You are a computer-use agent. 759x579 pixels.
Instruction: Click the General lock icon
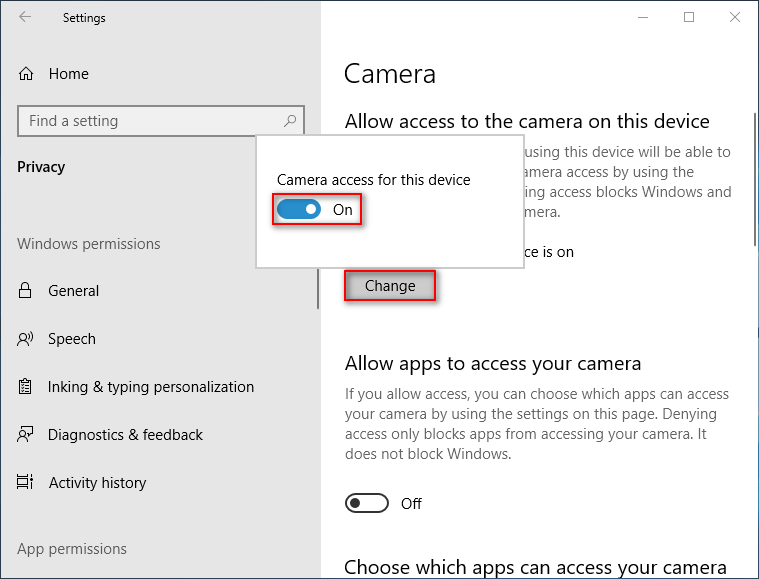[x=25, y=290]
